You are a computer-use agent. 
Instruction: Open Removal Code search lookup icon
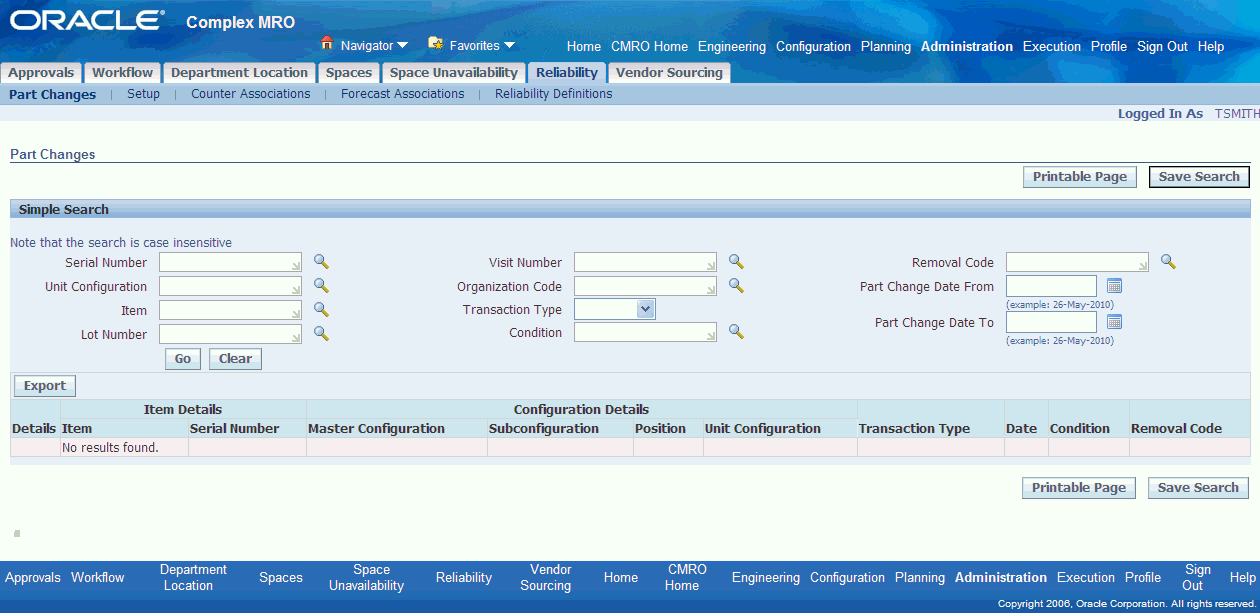(x=1168, y=262)
